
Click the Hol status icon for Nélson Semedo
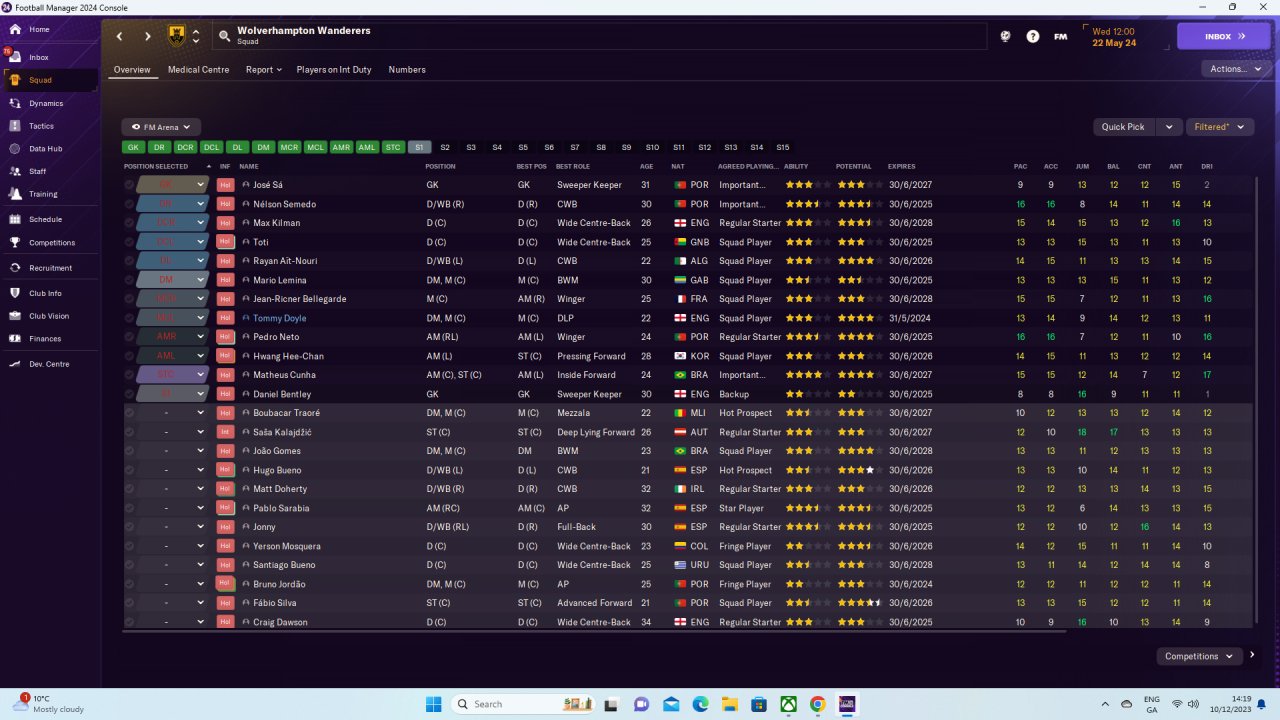tap(225, 204)
